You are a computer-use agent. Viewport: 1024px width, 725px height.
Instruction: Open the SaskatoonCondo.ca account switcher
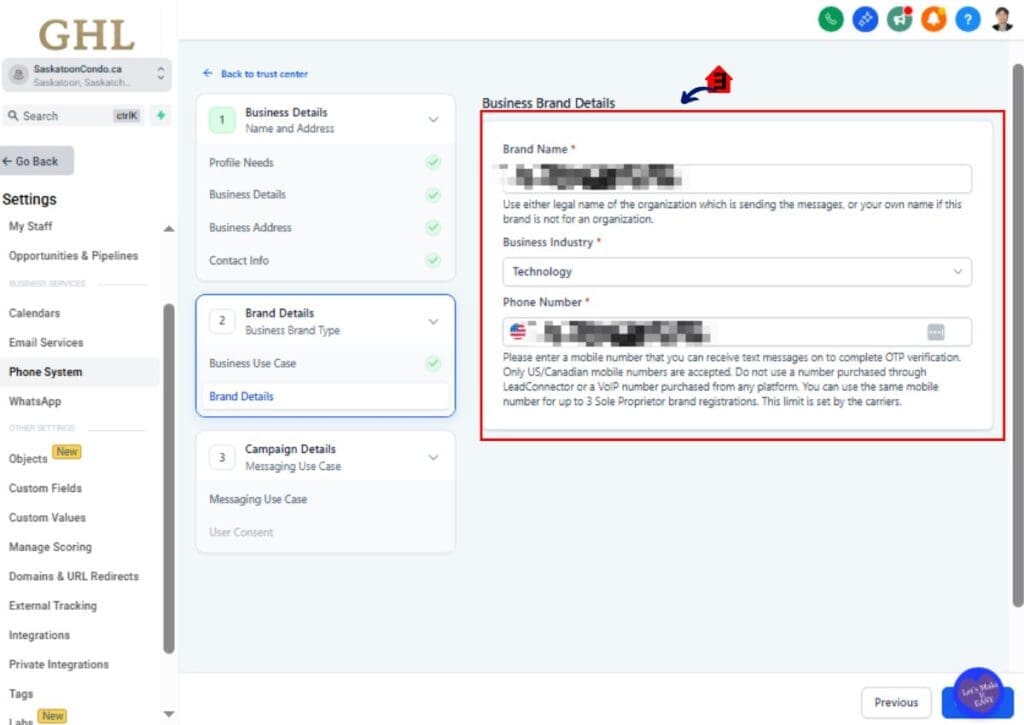(87, 75)
